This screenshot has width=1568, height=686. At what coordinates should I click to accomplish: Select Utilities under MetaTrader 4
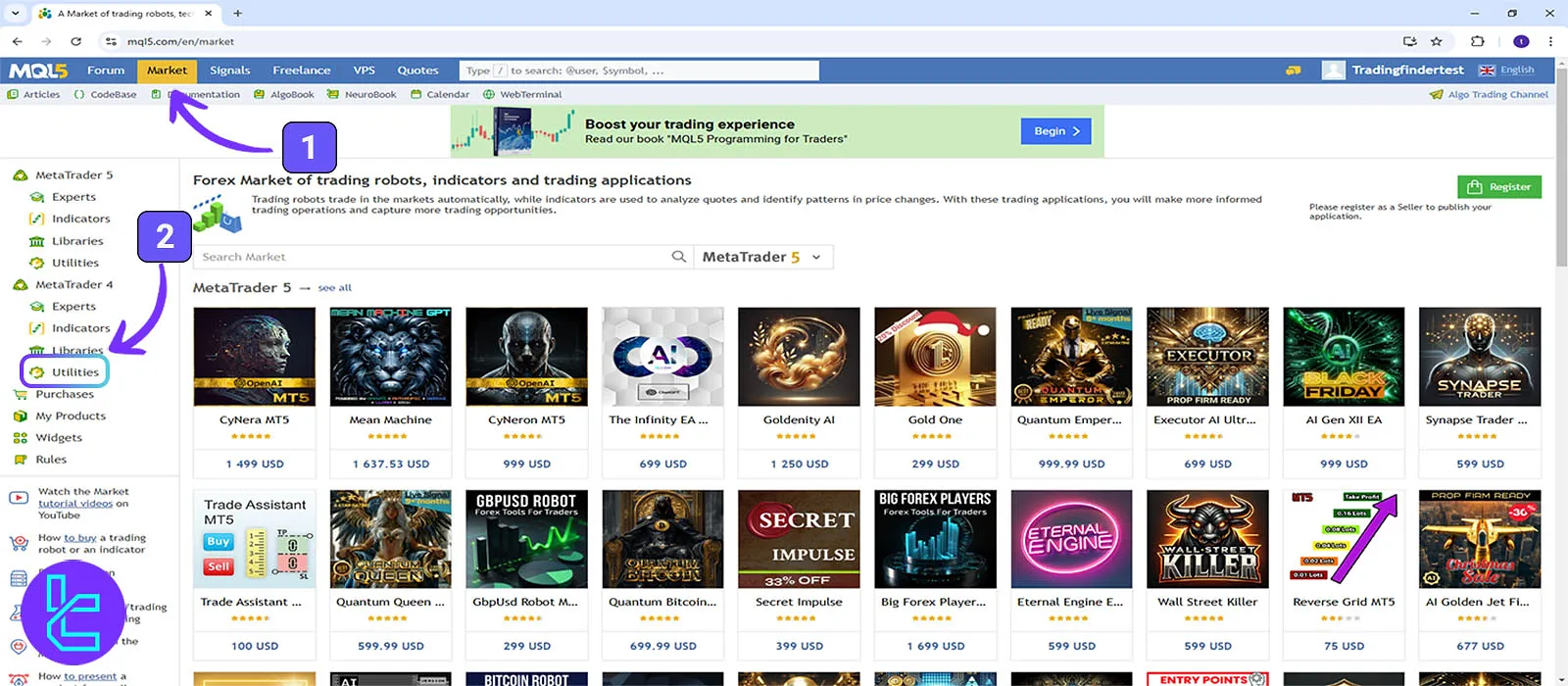(74, 372)
